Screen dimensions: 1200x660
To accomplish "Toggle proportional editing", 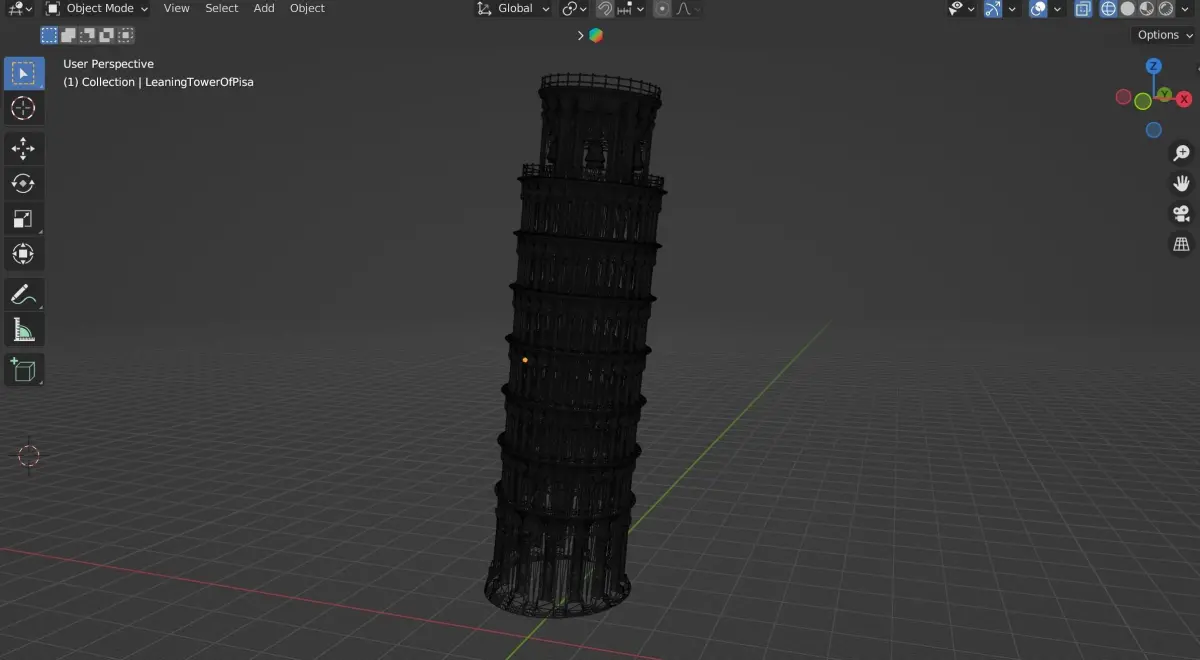I will 662,9.
